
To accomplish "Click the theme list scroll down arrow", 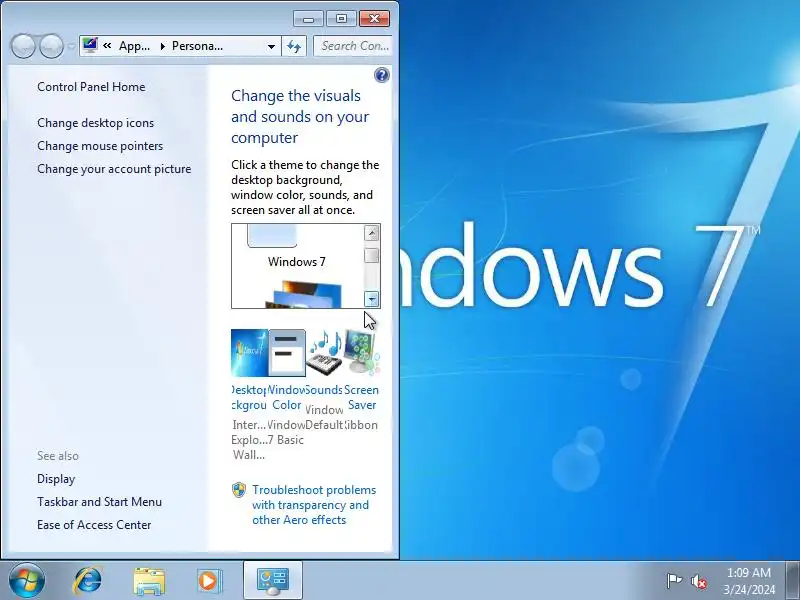I will (x=372, y=299).
